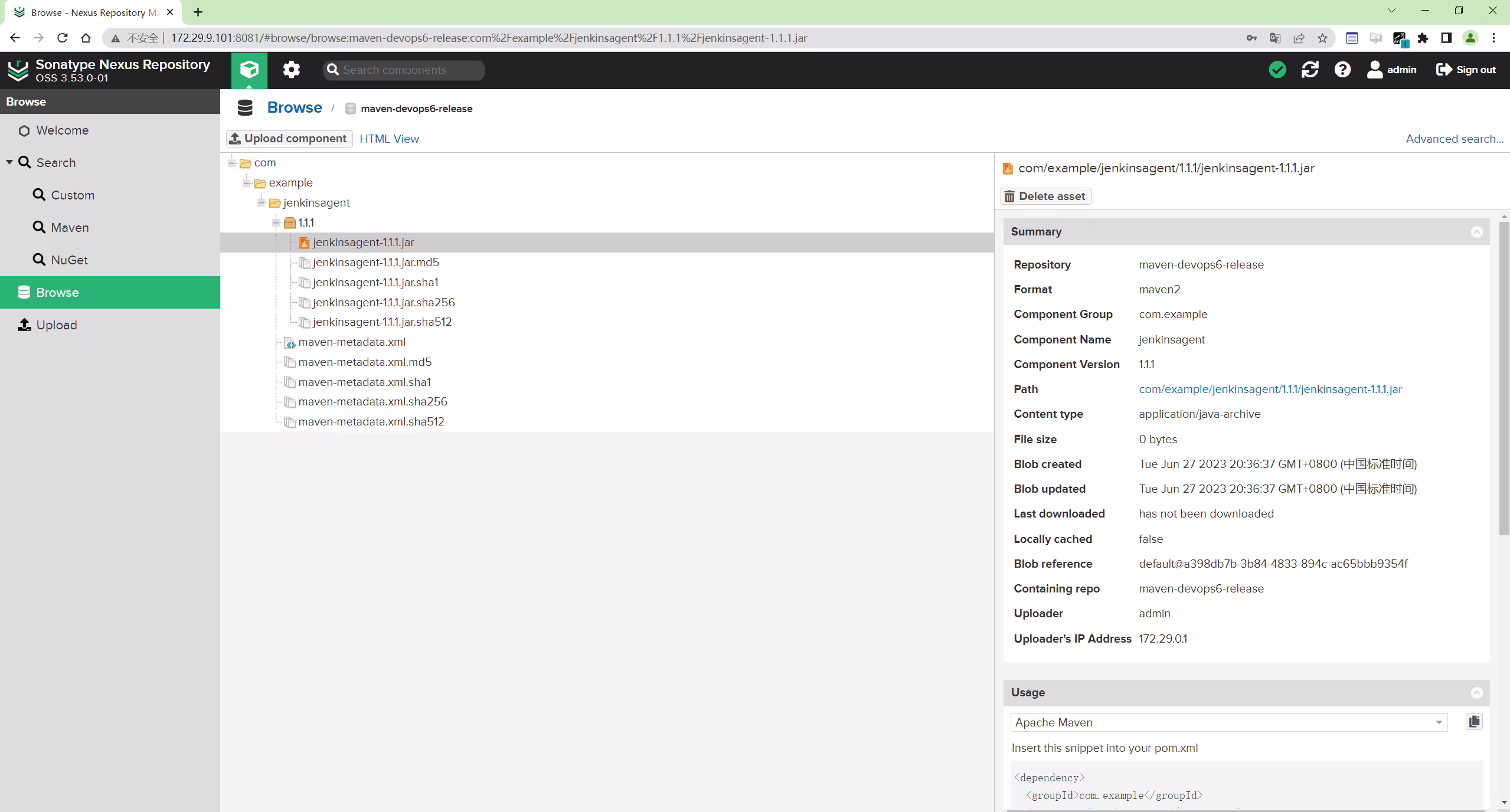Click the refresh icon in top bar
Viewport: 1510px width, 812px height.
[1310, 70]
